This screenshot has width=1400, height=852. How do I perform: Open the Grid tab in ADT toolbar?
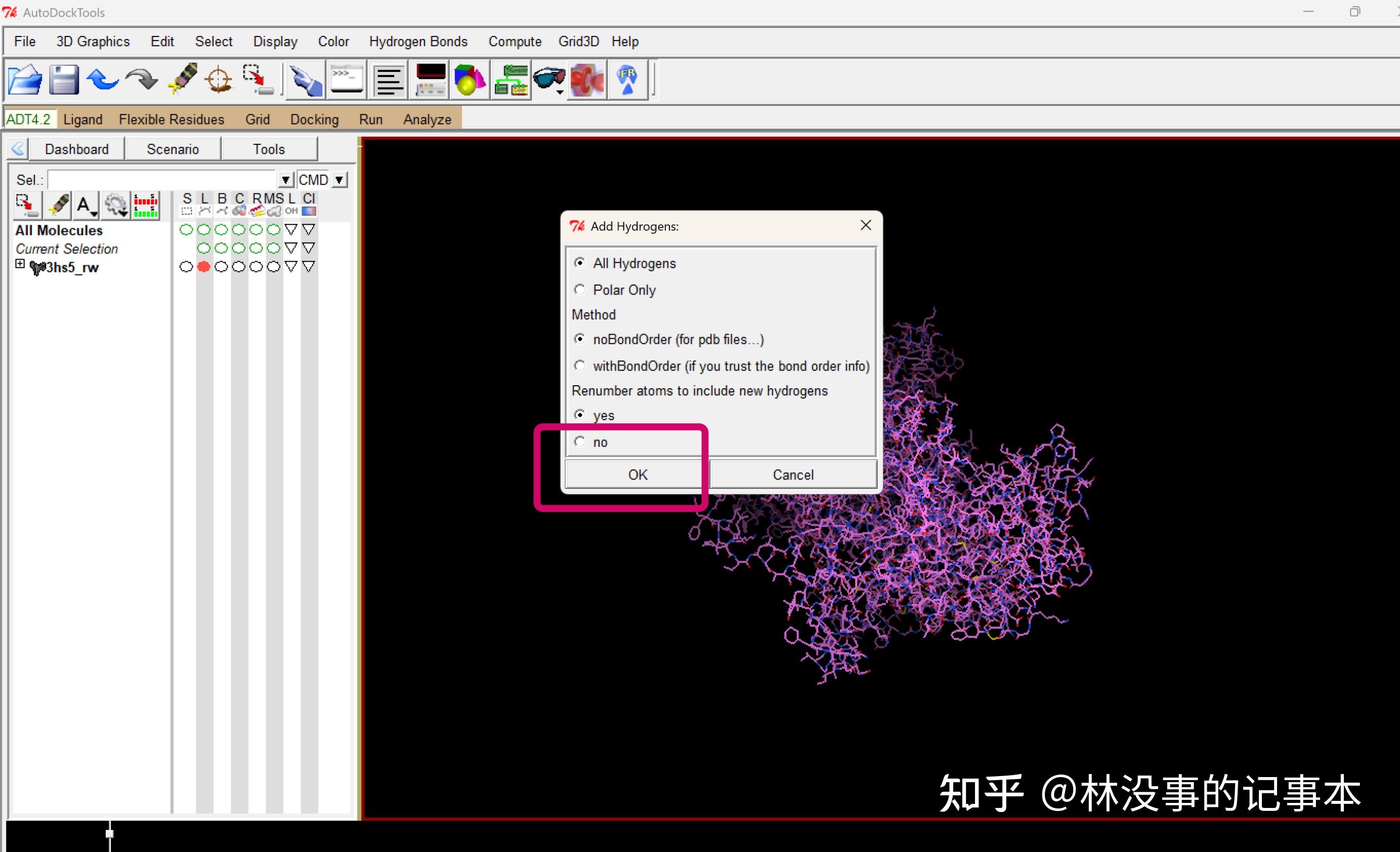tap(258, 119)
